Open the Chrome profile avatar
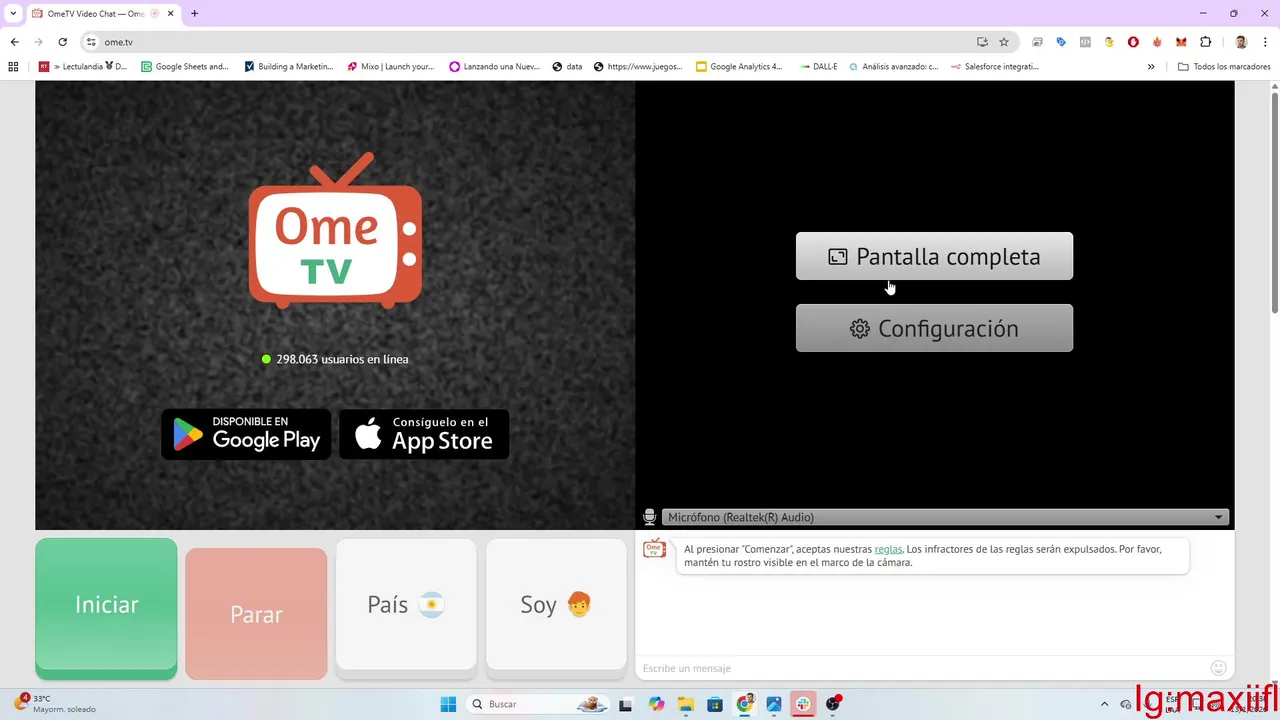1280x720 pixels. click(1241, 42)
